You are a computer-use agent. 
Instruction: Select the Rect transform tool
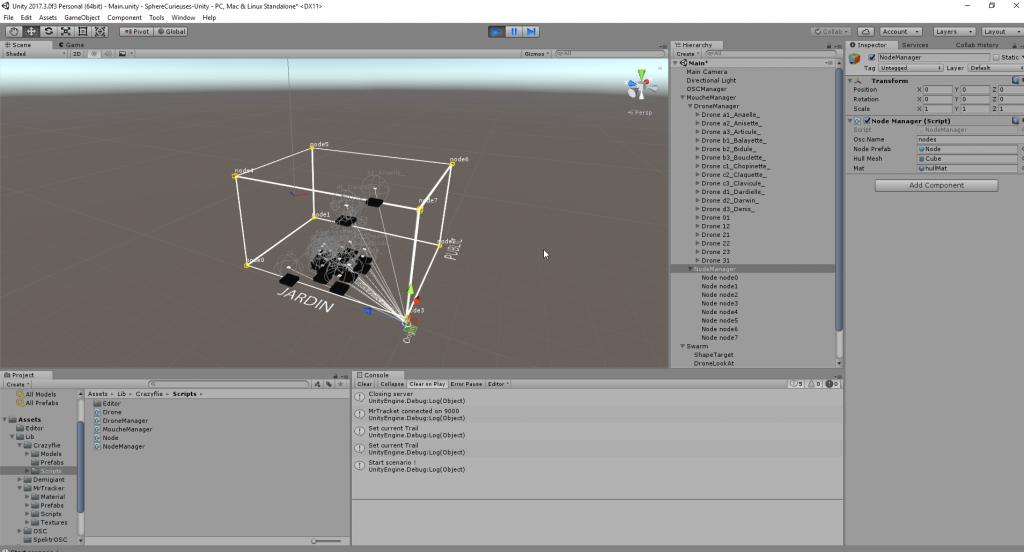pos(83,31)
